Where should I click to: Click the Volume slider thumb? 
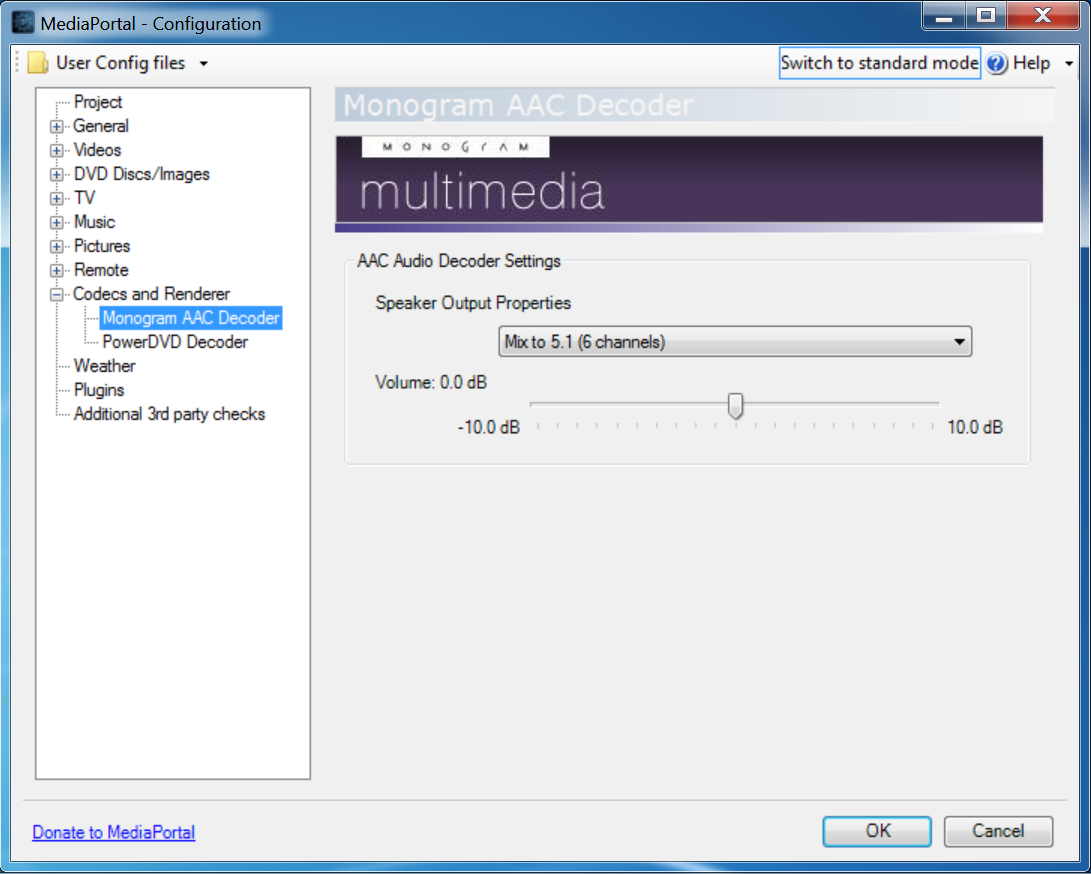(x=735, y=405)
